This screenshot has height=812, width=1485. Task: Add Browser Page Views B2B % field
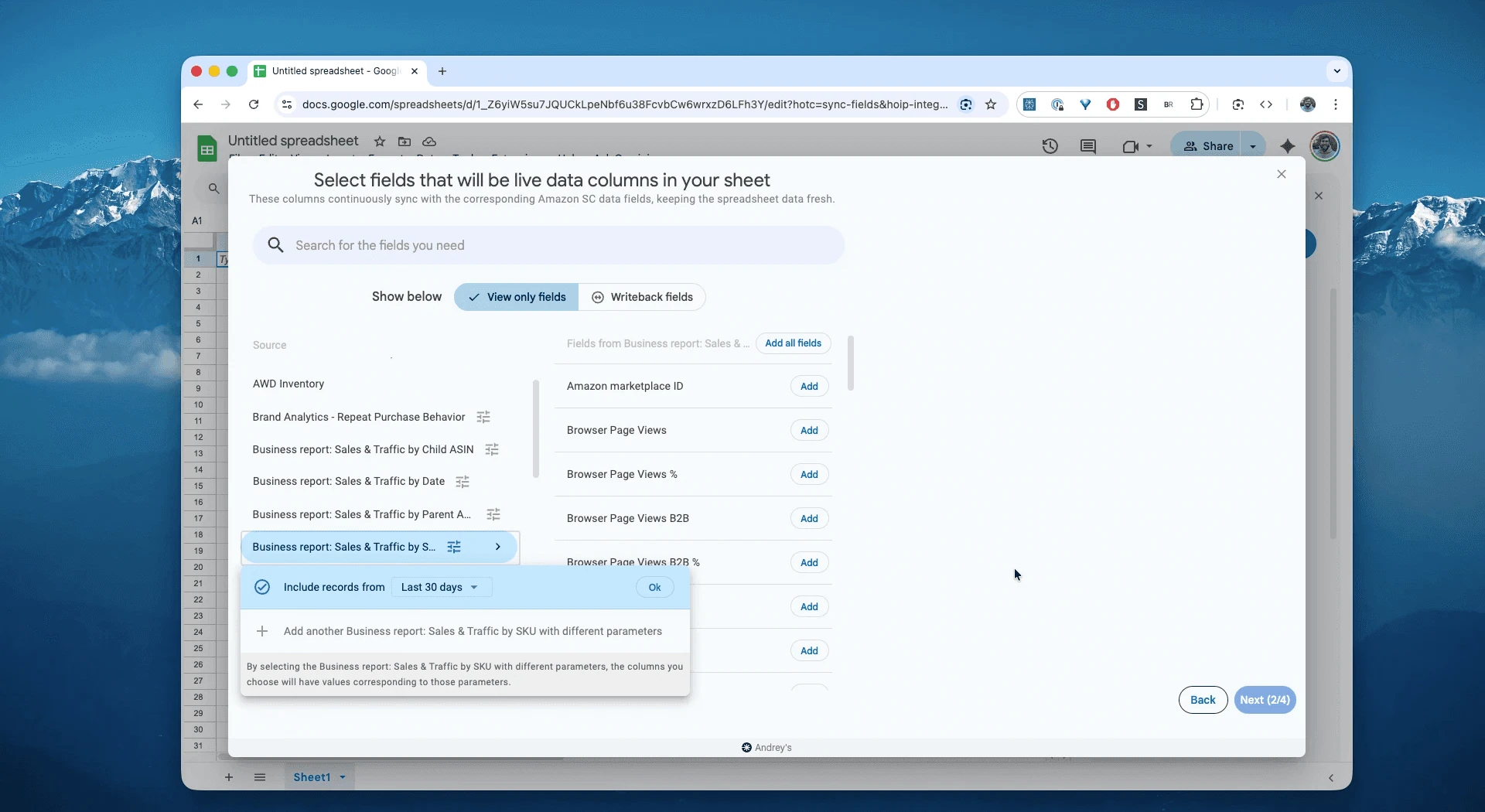coord(809,563)
